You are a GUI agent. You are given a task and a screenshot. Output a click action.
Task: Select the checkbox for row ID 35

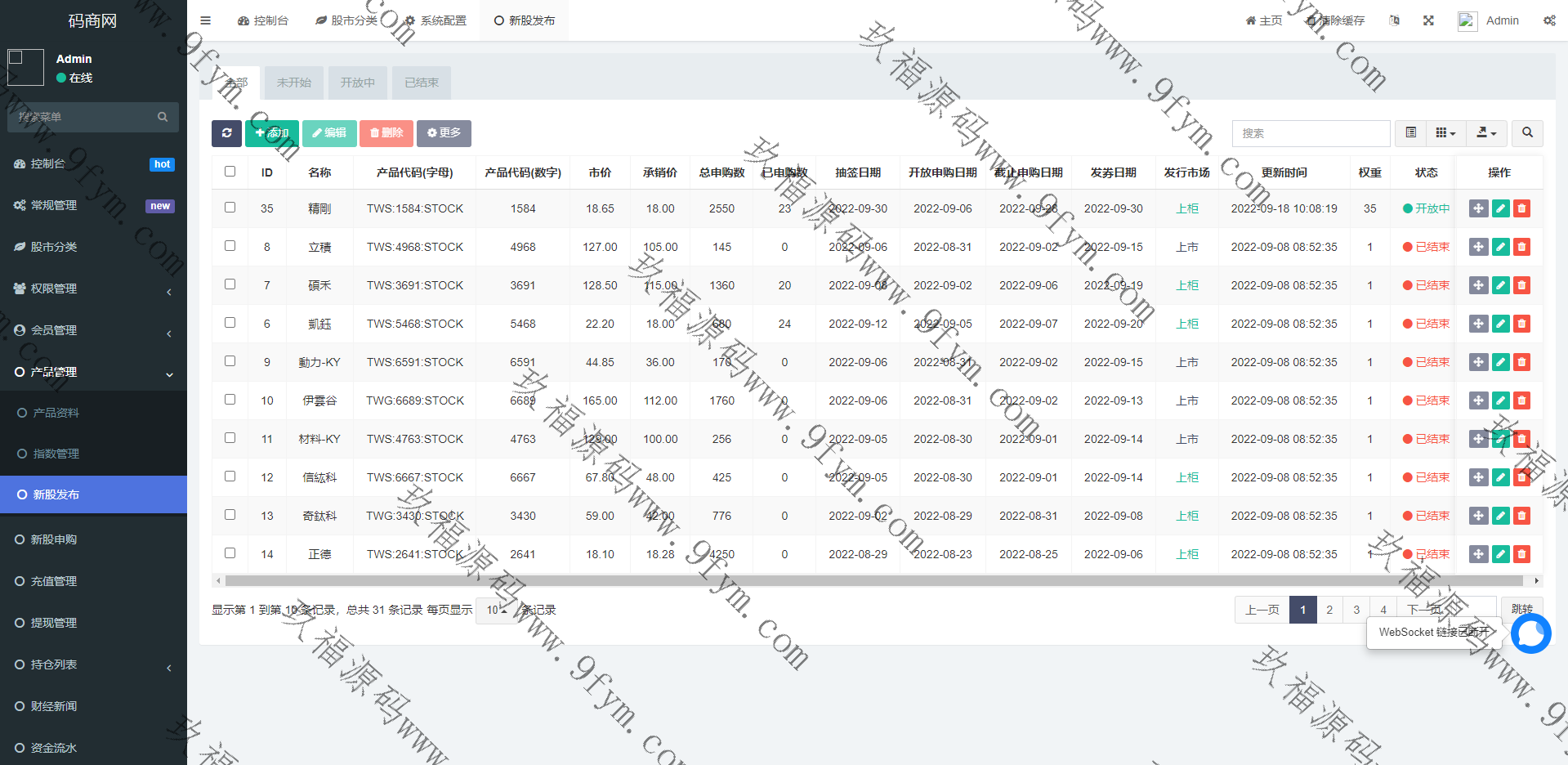pos(230,208)
